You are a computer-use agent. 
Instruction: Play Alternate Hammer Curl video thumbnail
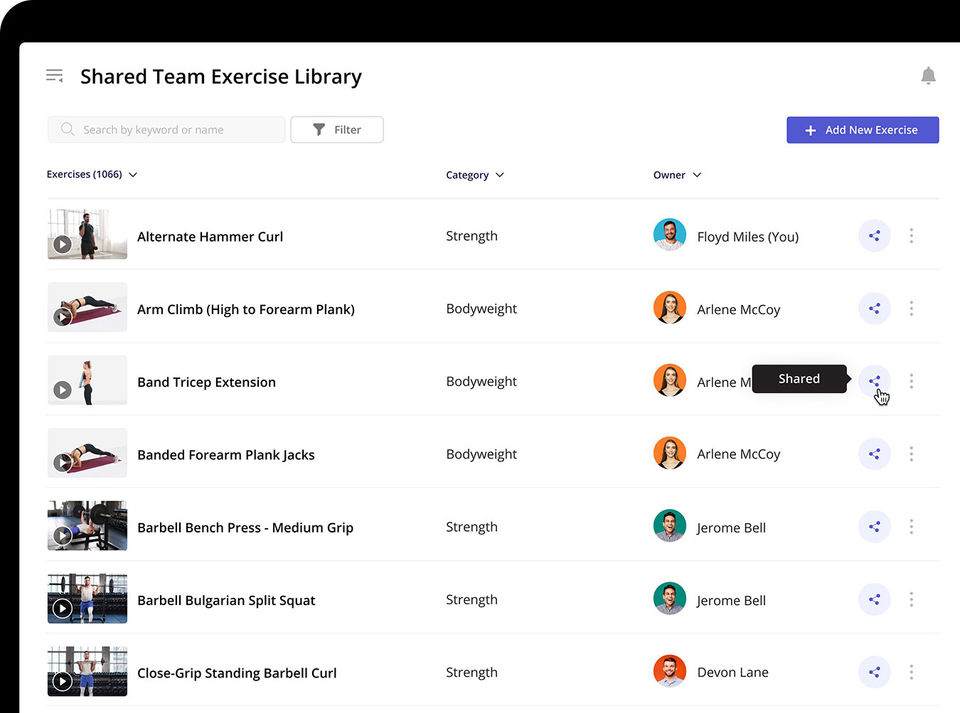(87, 234)
